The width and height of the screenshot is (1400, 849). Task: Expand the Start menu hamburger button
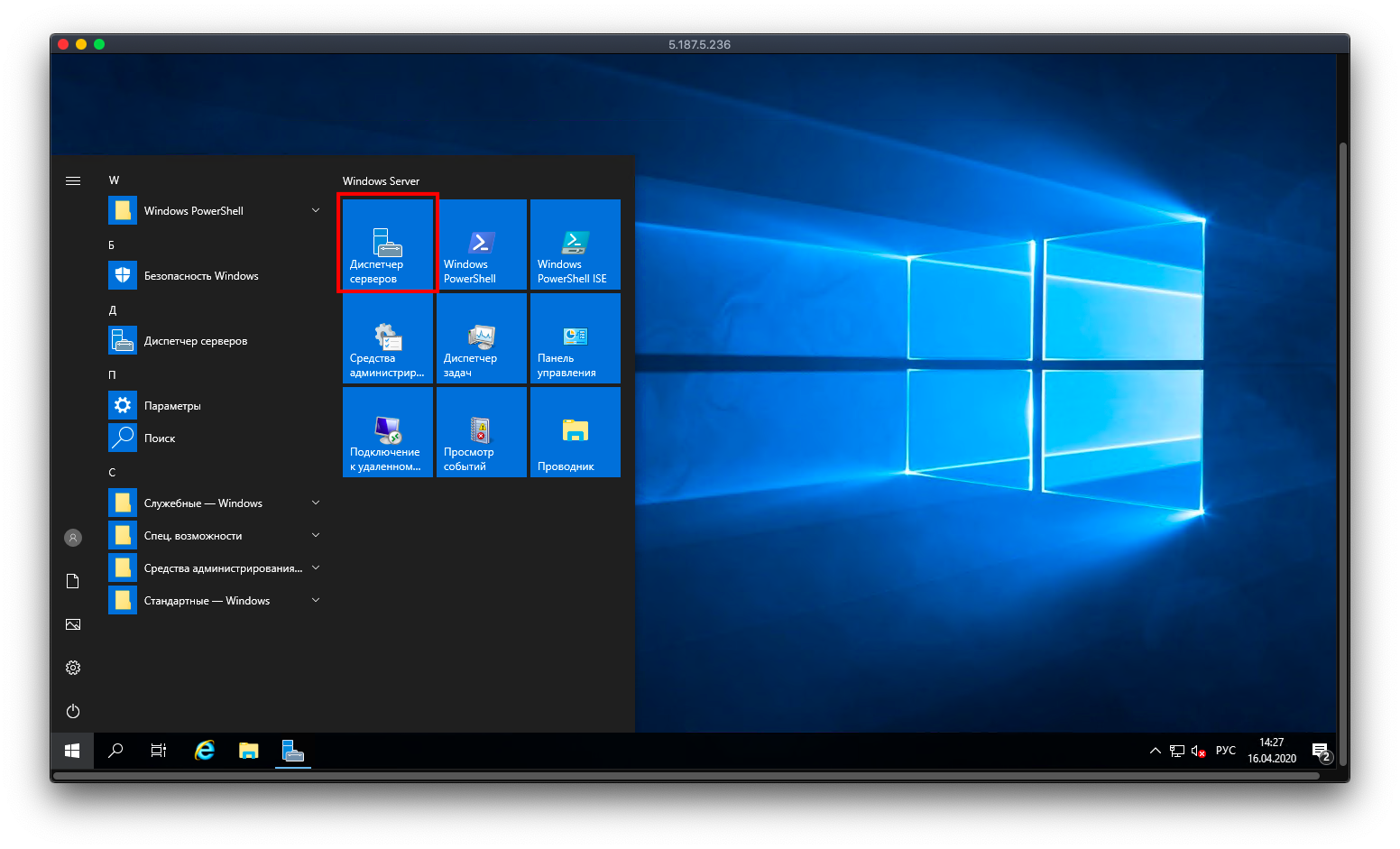pyautogui.click(x=73, y=180)
